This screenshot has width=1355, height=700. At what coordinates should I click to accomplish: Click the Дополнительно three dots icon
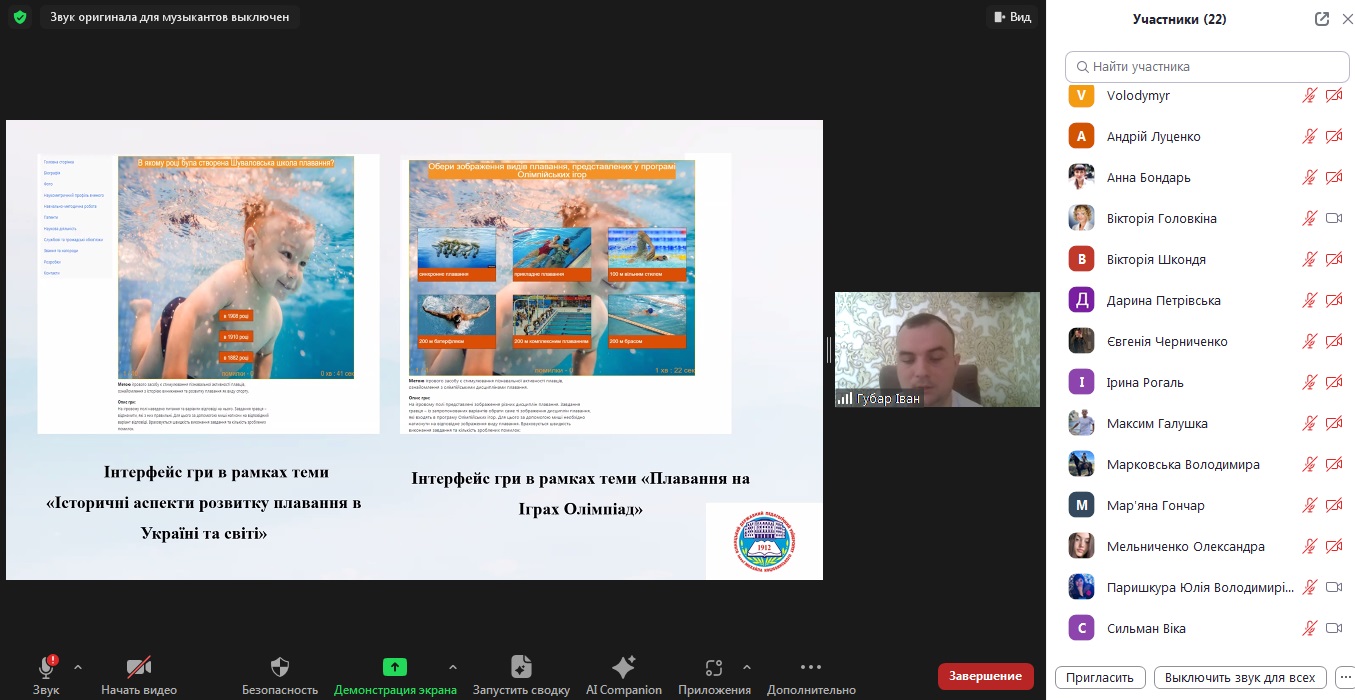pyautogui.click(x=811, y=667)
